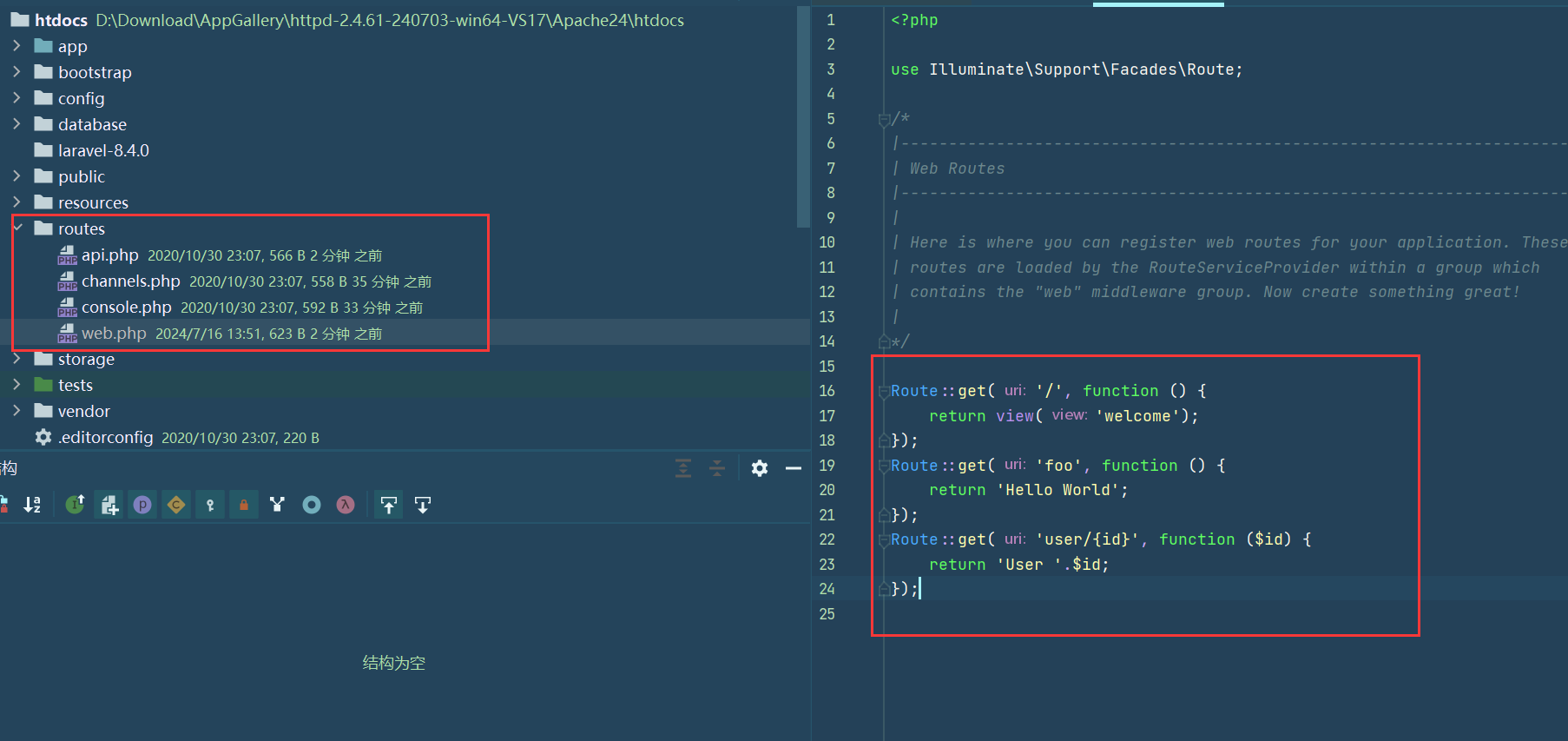Click the PHP file icon of api.php
This screenshot has width=1568, height=741.
(68, 255)
